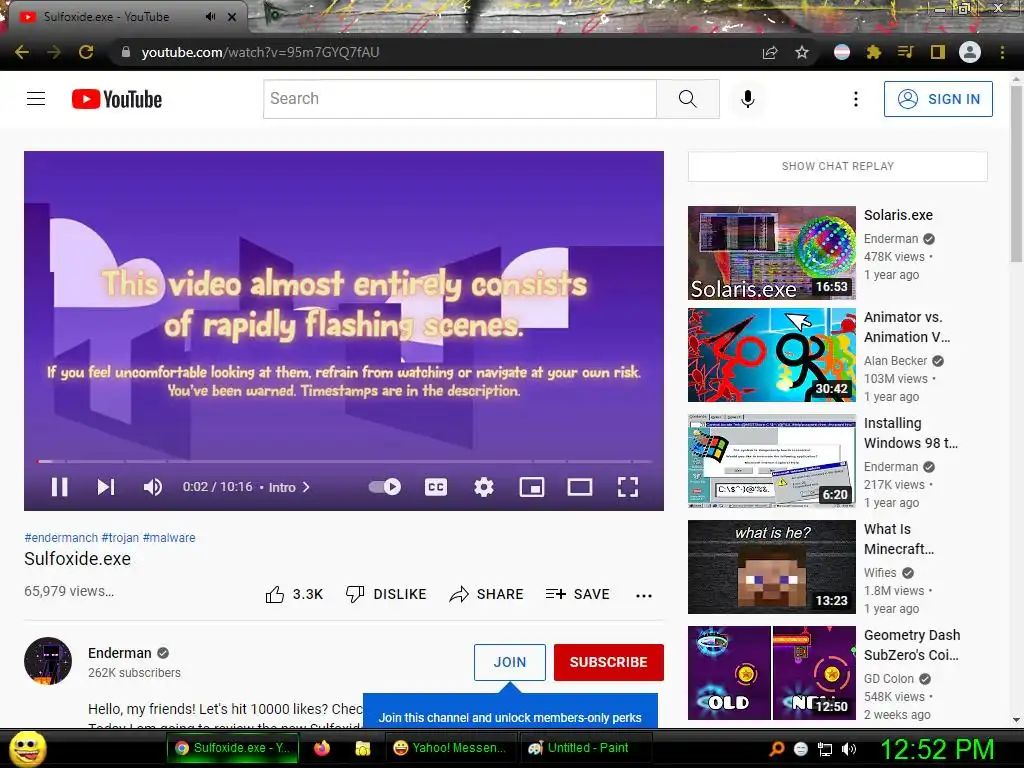1024x768 pixels.
Task: Click Alan Becker channel name
Action: pyautogui.click(x=895, y=360)
